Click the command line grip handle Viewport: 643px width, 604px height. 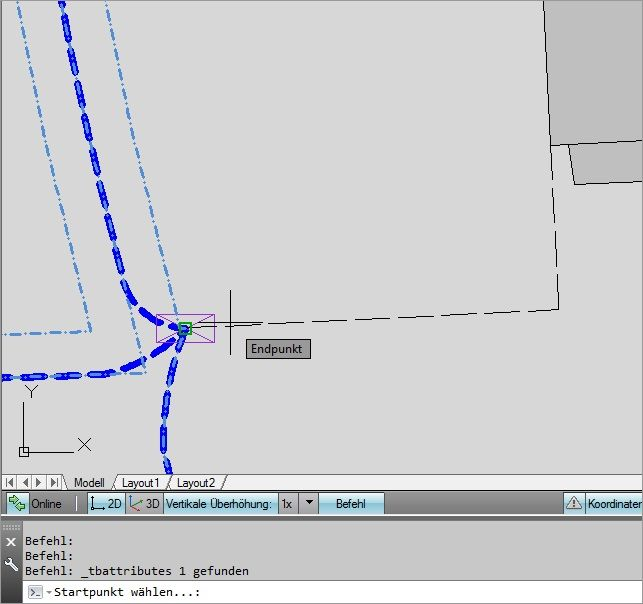(11, 527)
